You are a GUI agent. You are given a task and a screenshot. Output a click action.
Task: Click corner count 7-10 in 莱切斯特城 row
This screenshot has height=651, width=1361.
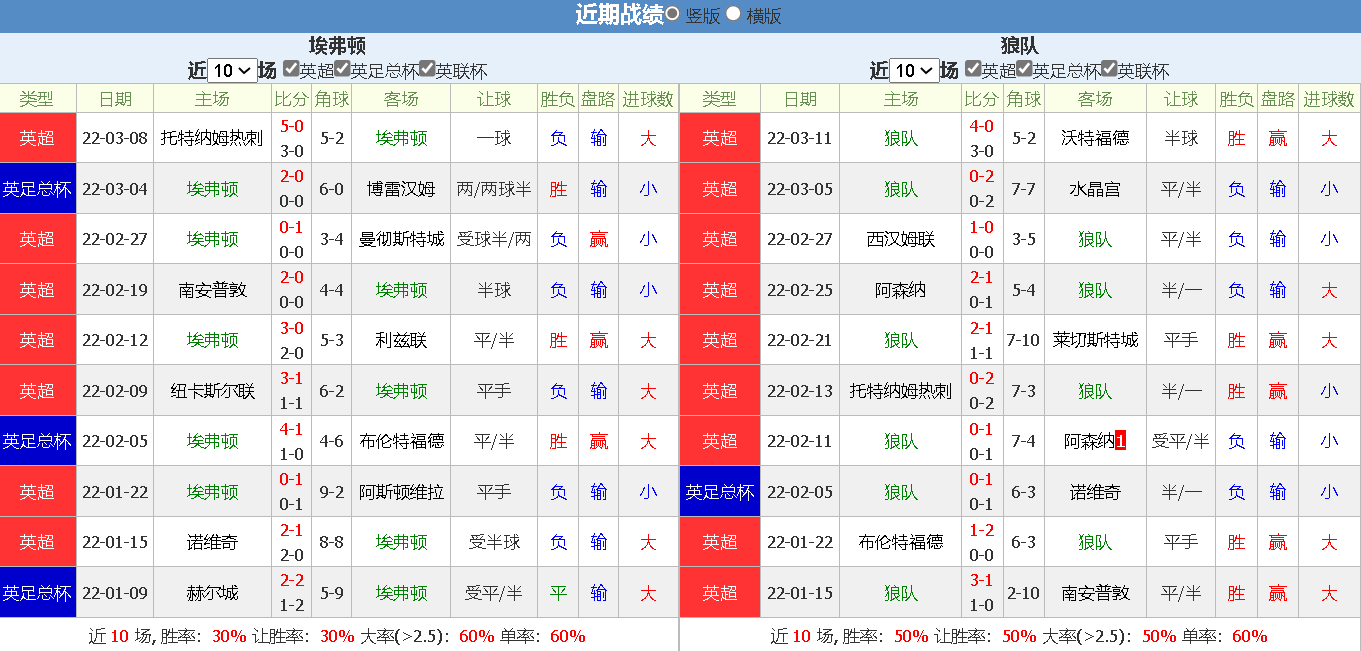1023,340
